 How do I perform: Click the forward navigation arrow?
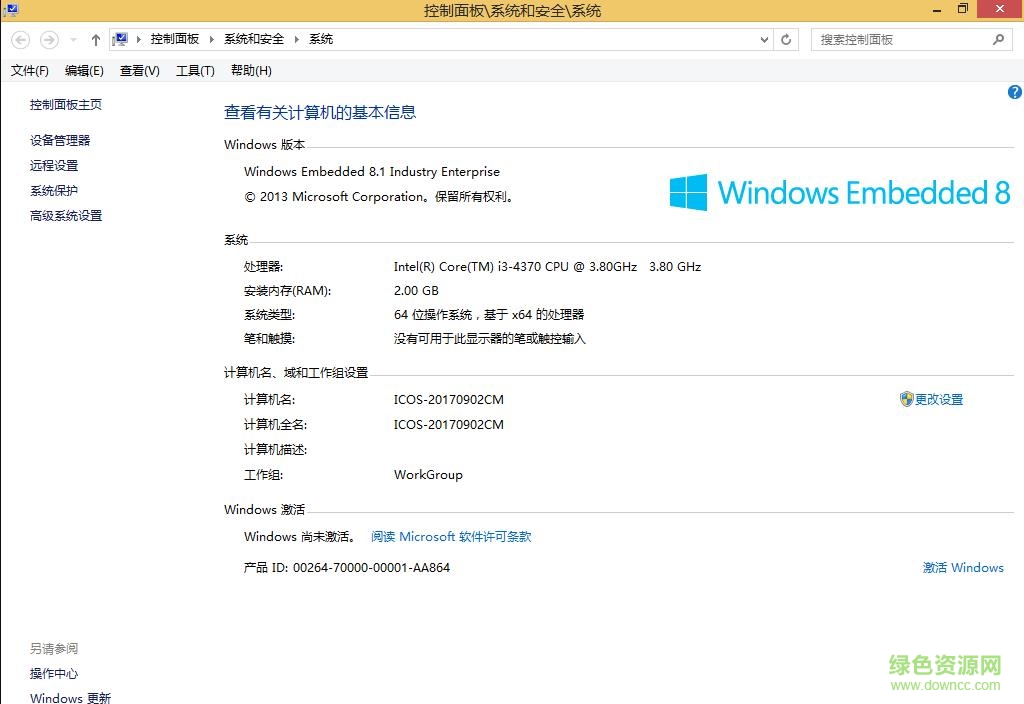pyautogui.click(x=48, y=38)
